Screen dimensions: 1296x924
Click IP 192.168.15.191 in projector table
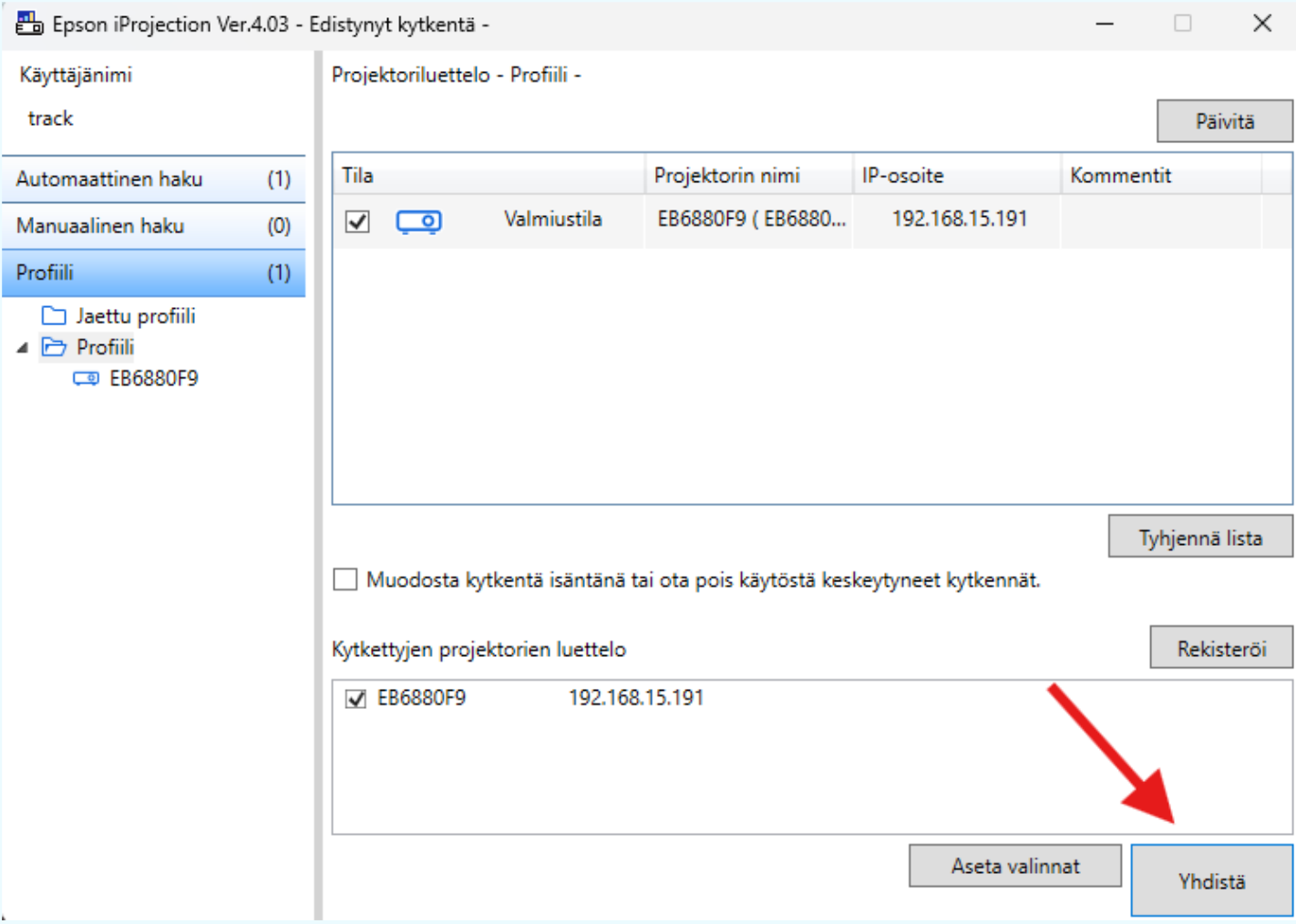(x=959, y=219)
